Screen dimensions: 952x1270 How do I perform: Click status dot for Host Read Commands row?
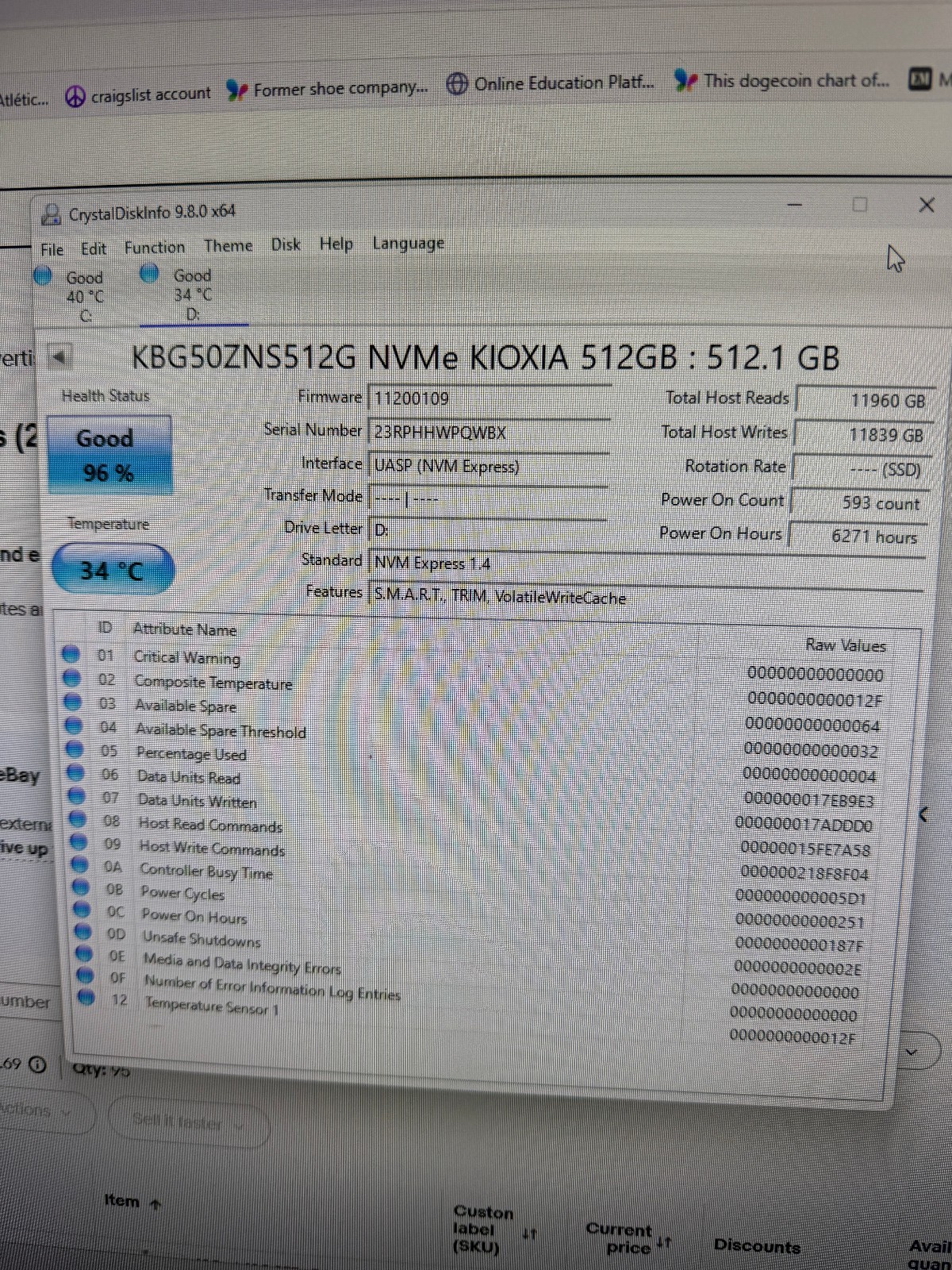[79, 818]
